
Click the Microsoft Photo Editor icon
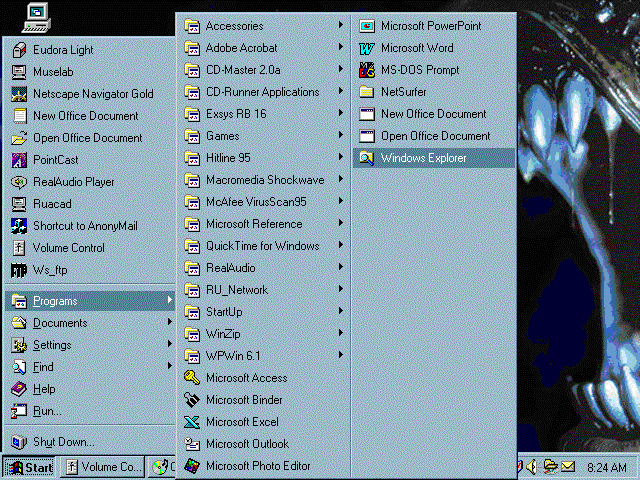192,466
